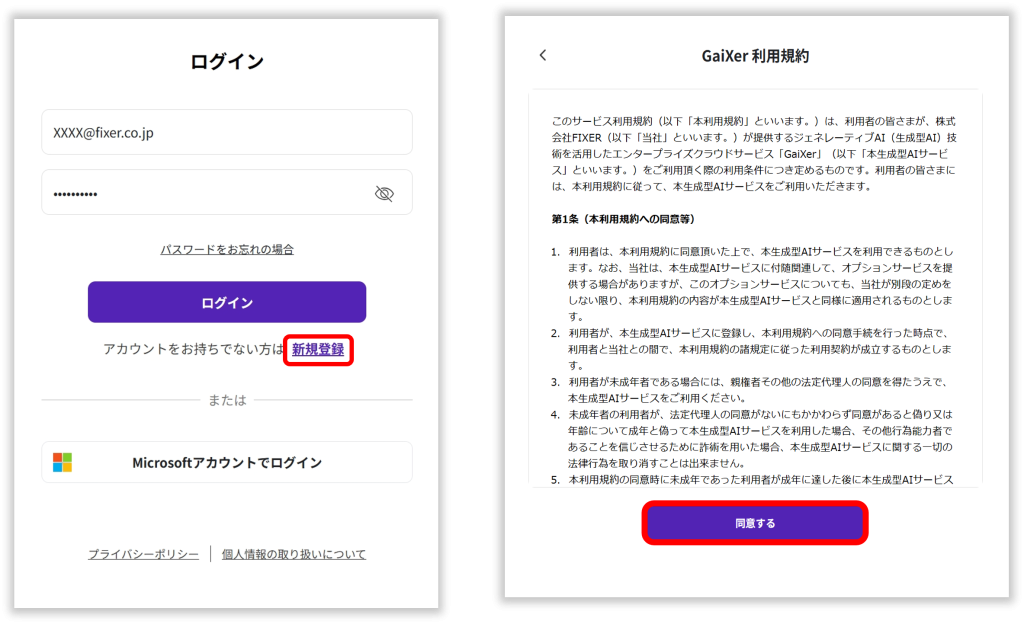Open the パスワードをお忘れの場合 link

tap(227, 249)
